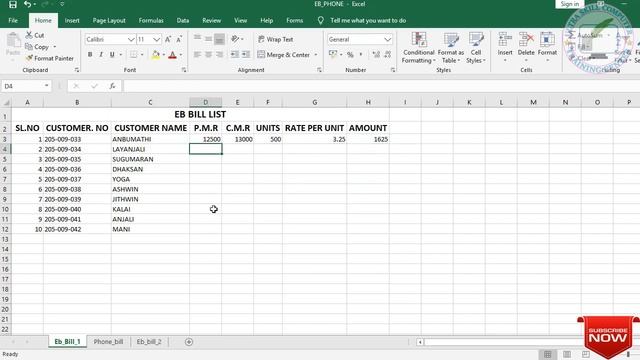This screenshot has width=640, height=360.
Task: Open the Phone_bill sheet tab
Action: pos(108,342)
